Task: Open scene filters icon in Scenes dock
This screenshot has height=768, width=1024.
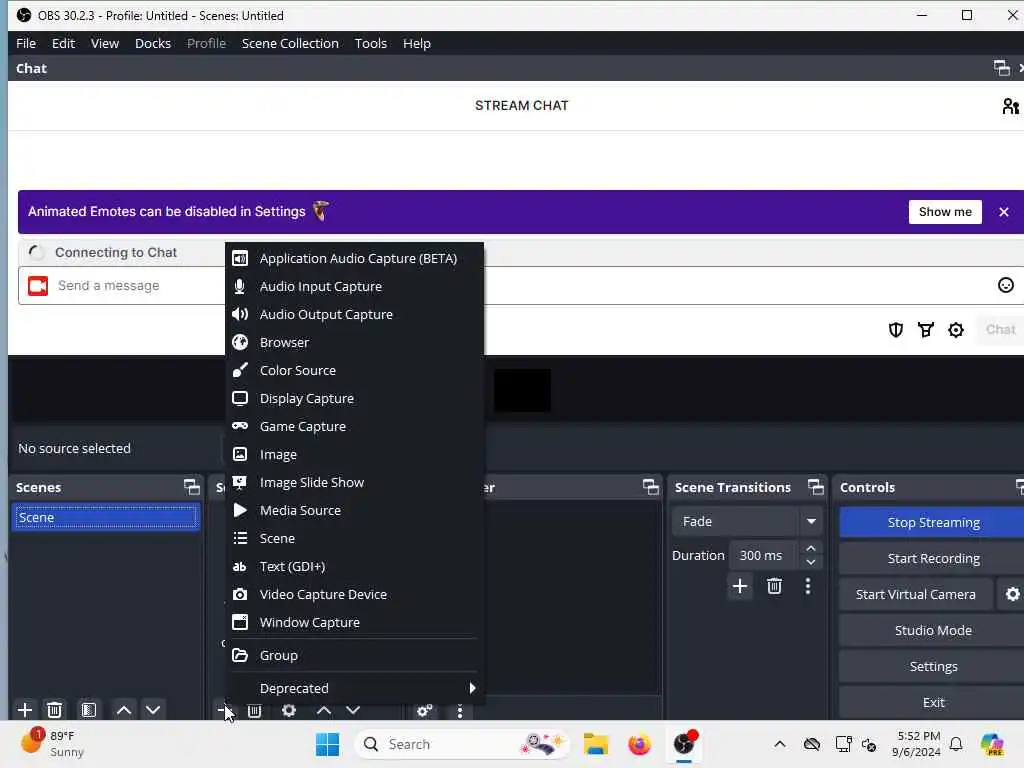Action: point(89,710)
